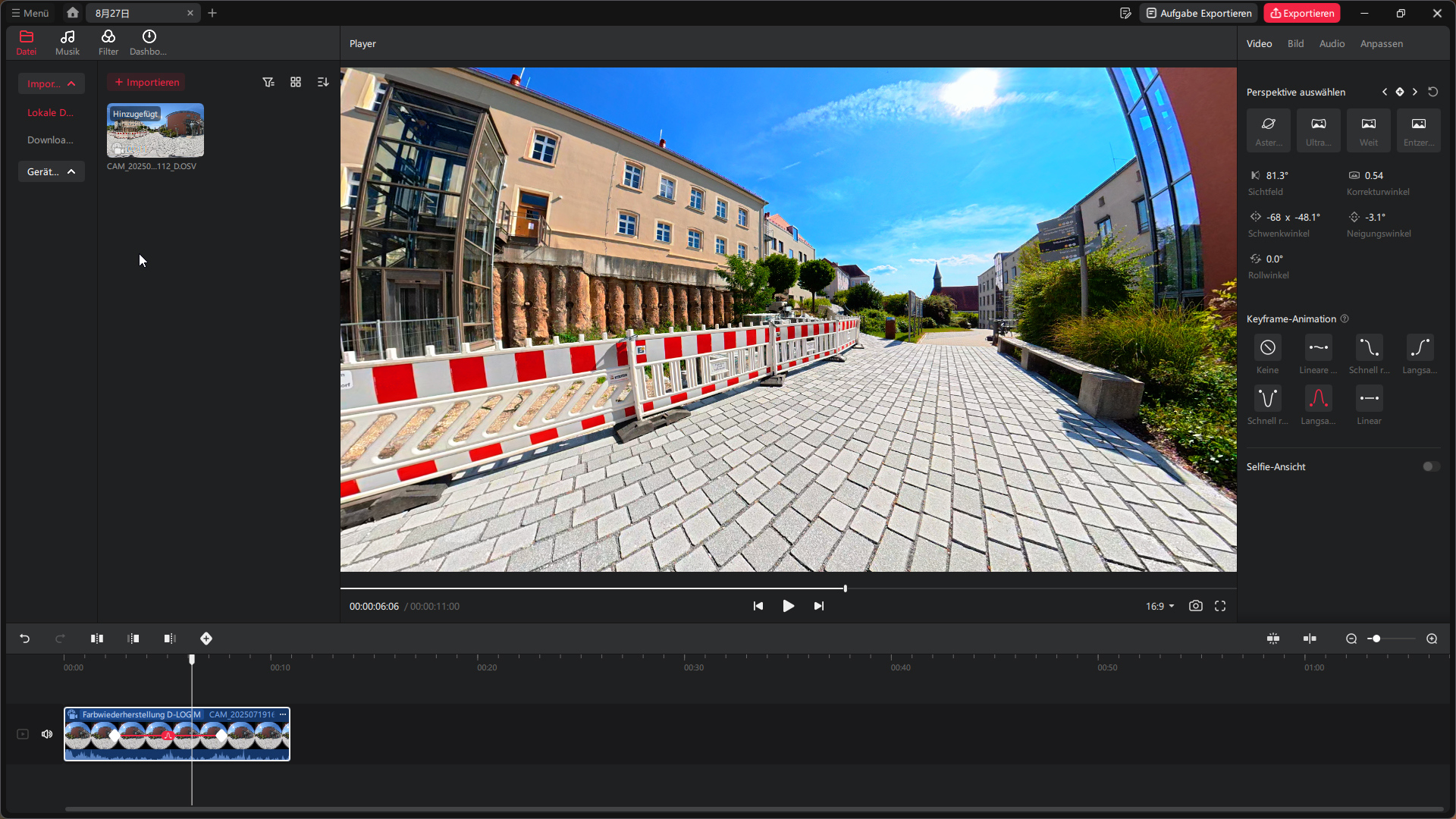Choose the Weit perspective preset
The height and width of the screenshot is (819, 1456).
click(1368, 130)
